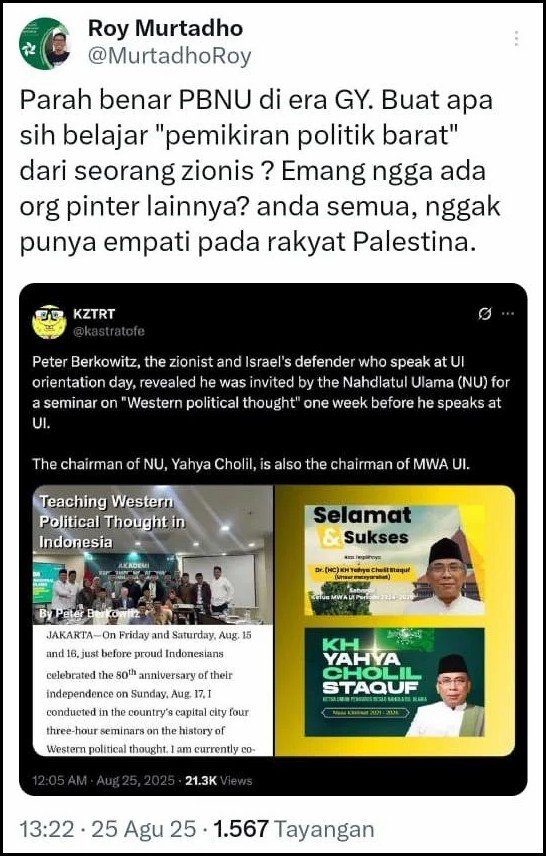Open the Selamat & Sukses congratulation image
This screenshot has height=856, width=546.
click(x=395, y=561)
